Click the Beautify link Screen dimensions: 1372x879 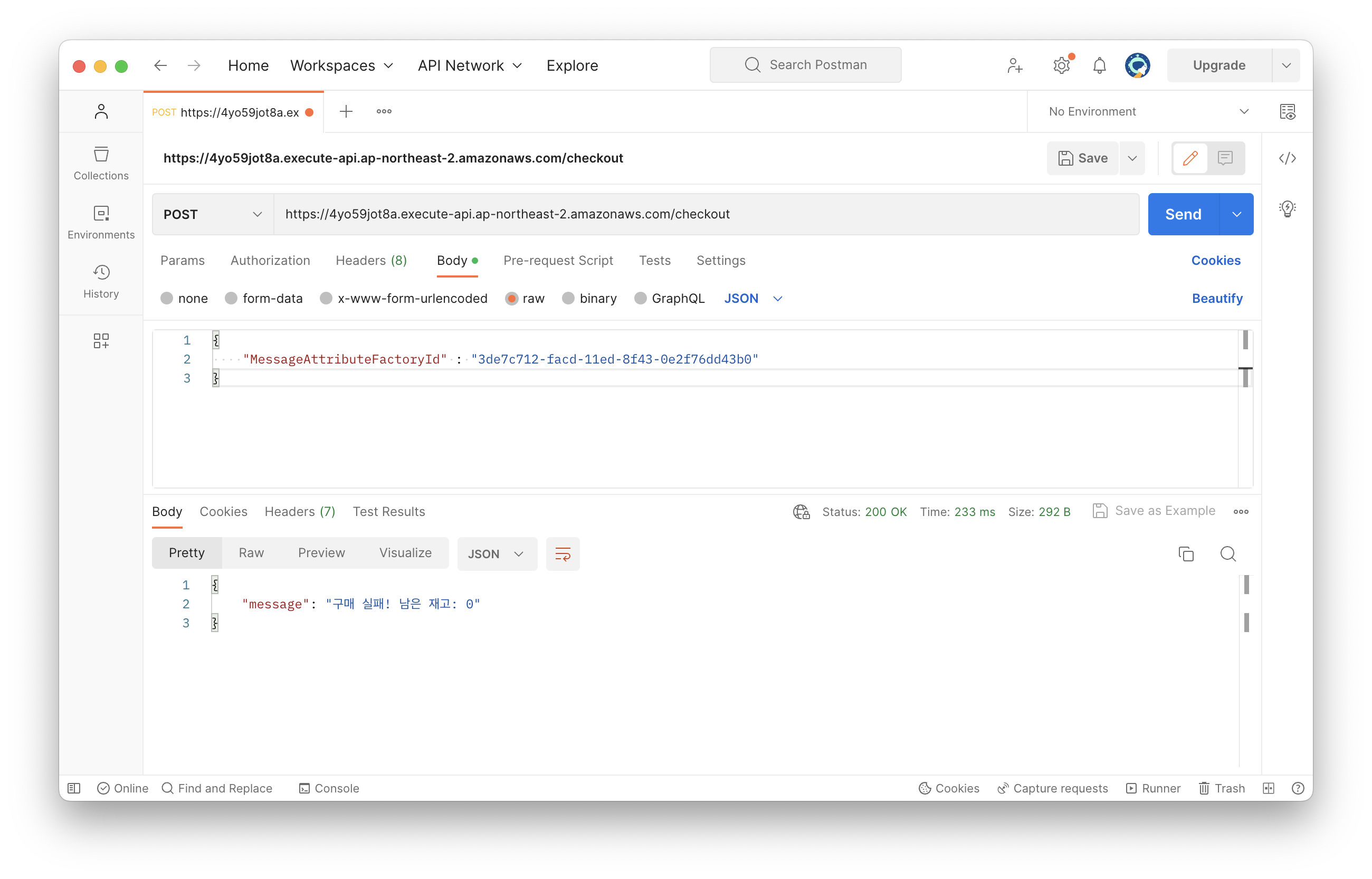click(1217, 299)
